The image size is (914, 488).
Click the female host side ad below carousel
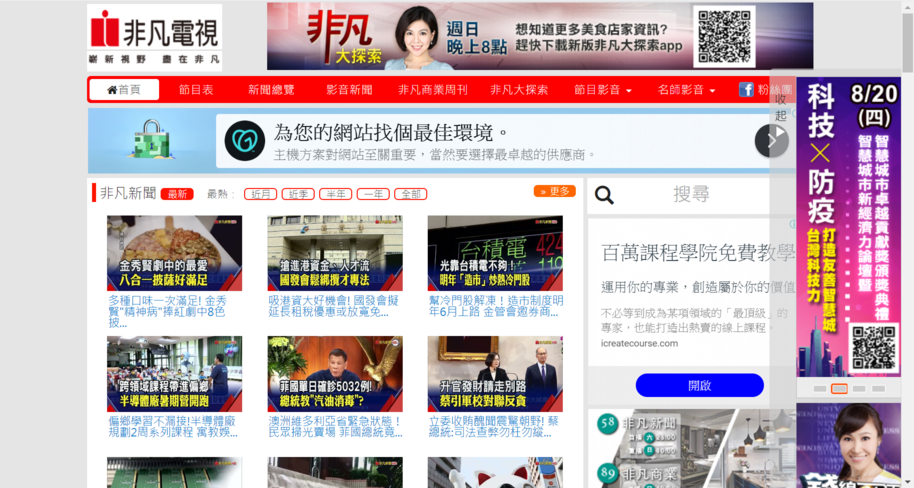pos(848,445)
